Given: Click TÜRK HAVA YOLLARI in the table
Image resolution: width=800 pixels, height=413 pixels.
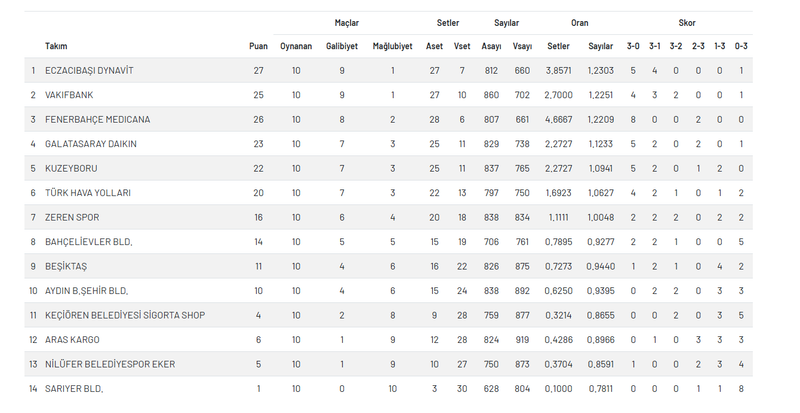Looking at the screenshot, I should (88, 193).
